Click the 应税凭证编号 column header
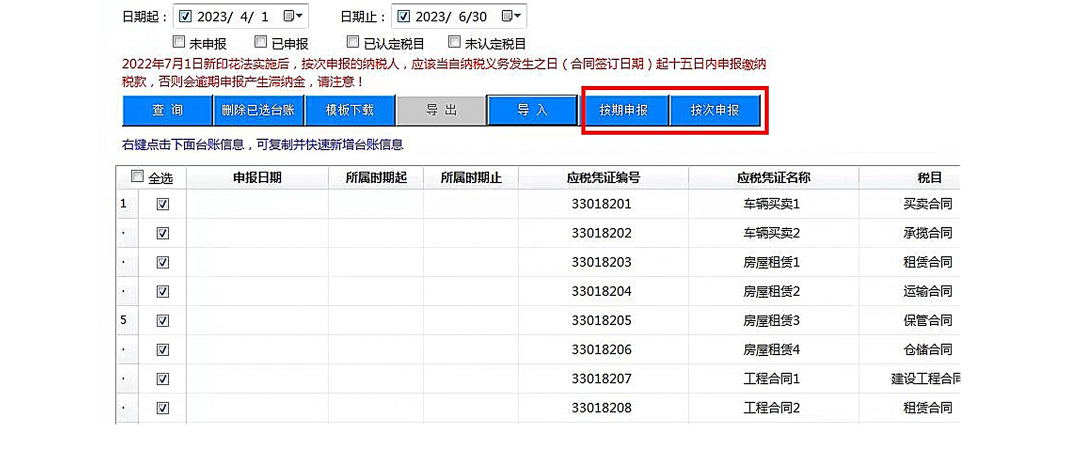 point(601,178)
